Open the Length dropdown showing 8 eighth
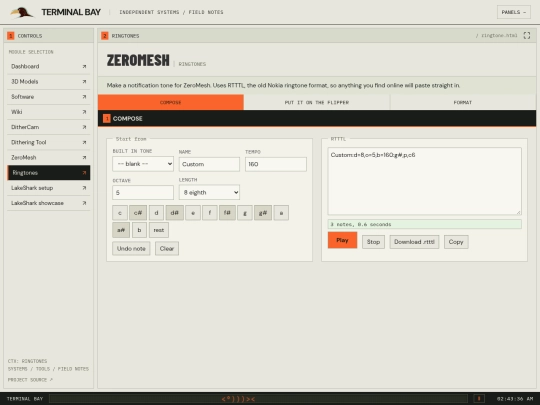540x405 pixels. 209,193
